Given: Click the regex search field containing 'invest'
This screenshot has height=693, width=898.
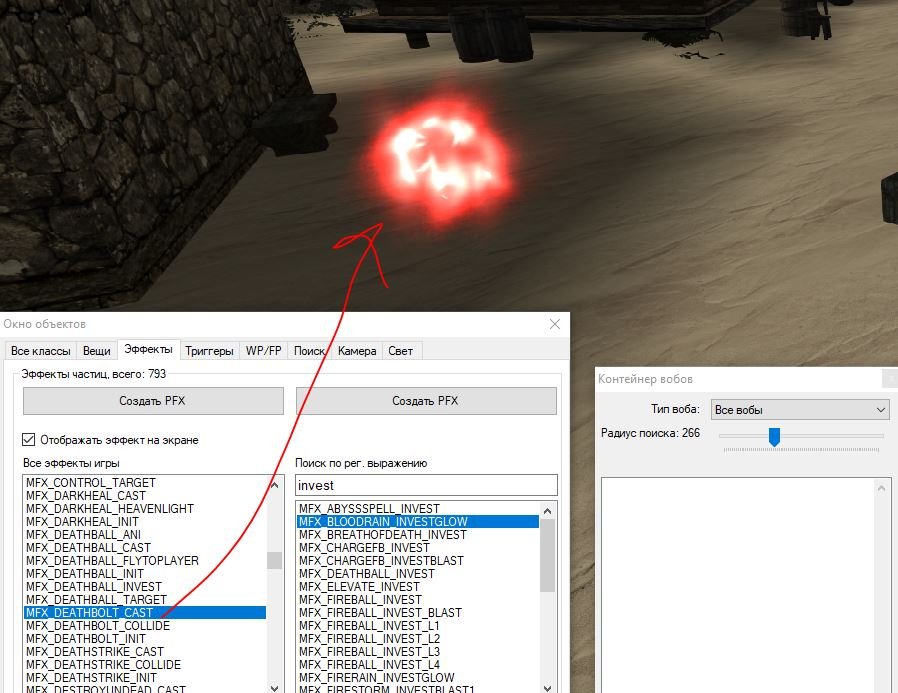Looking at the screenshot, I should click(425, 485).
